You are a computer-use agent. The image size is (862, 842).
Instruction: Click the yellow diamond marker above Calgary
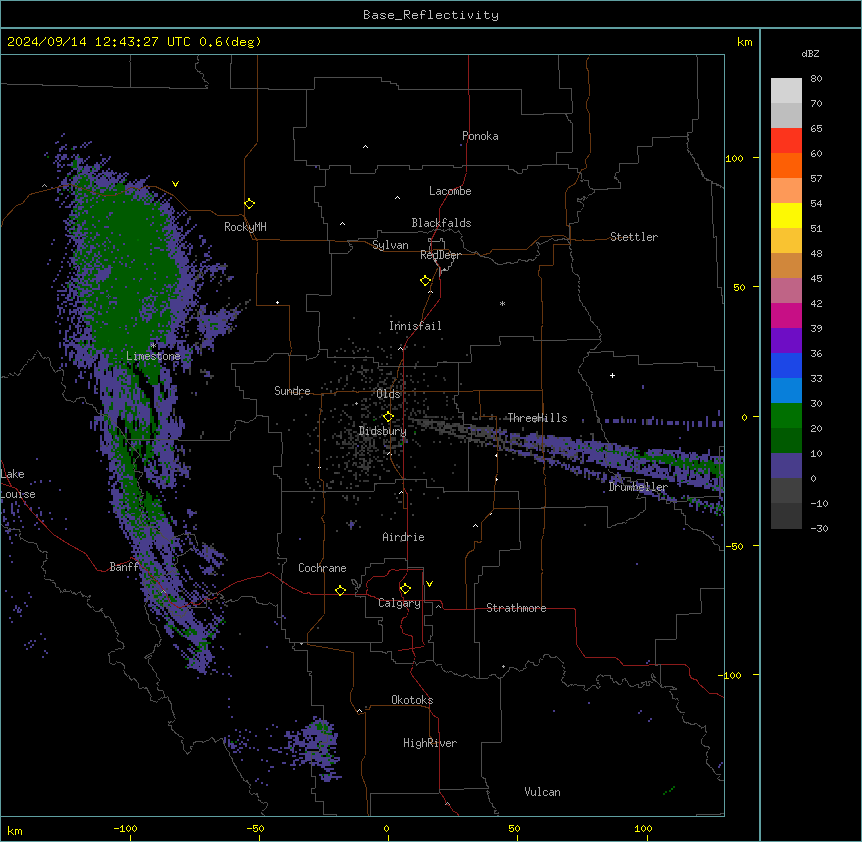405,589
